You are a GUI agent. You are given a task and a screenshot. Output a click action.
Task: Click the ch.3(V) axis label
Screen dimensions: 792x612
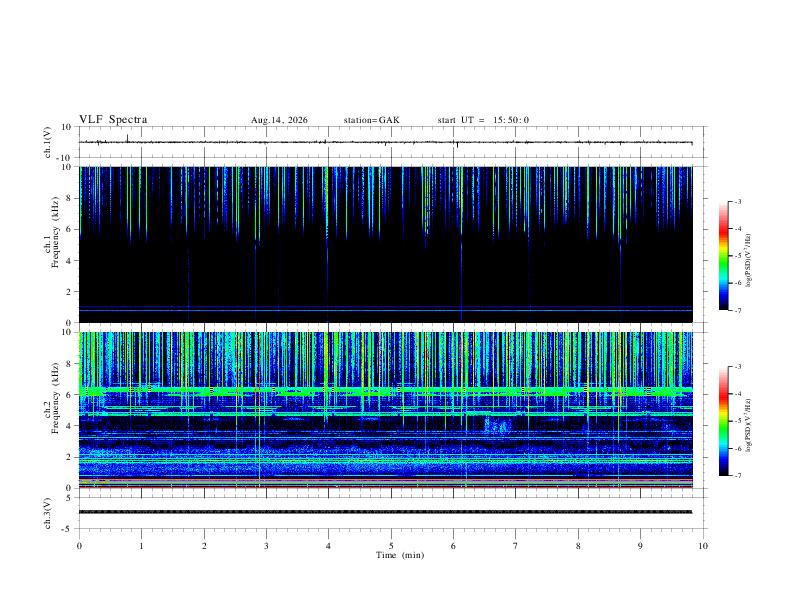tap(48, 514)
